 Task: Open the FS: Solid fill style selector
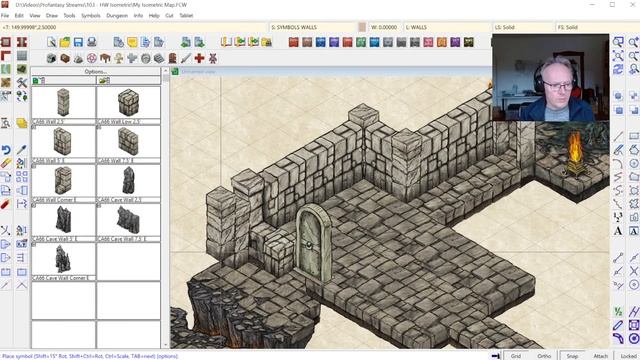(598, 27)
